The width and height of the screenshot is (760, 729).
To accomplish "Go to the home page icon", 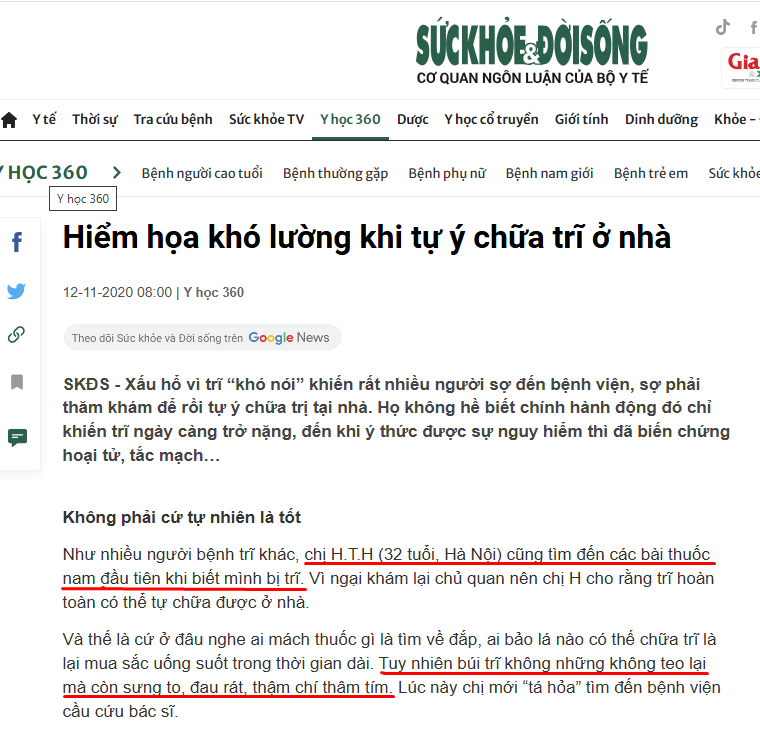I will coord(9,120).
